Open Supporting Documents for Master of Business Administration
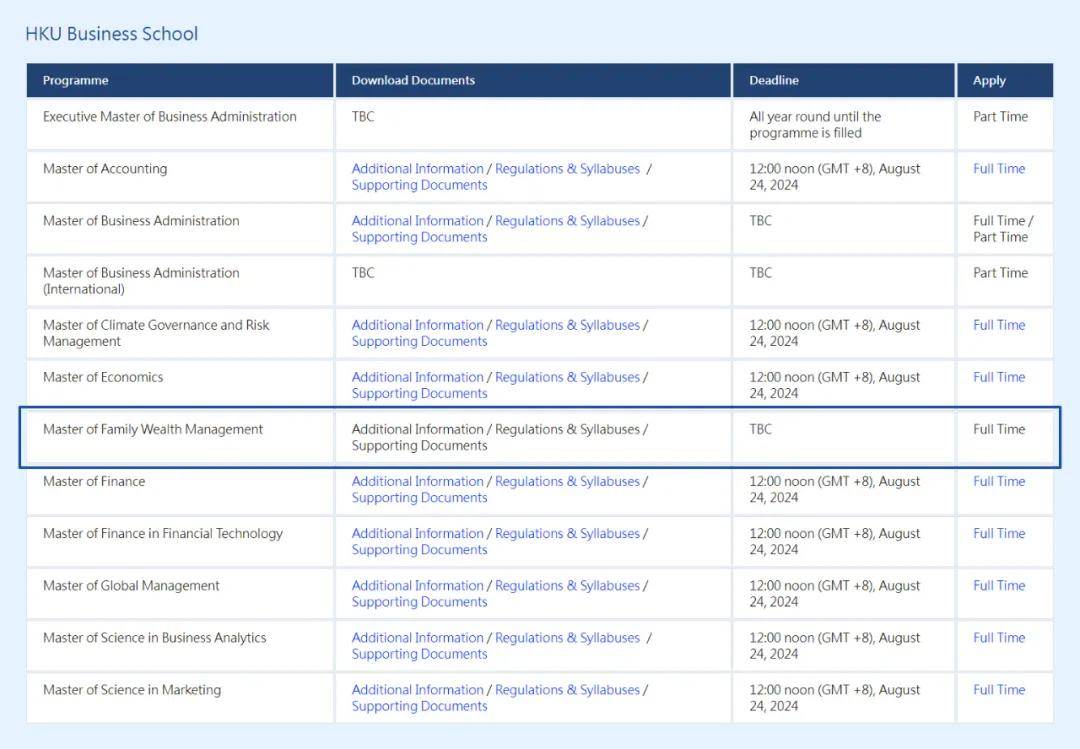 [x=419, y=238]
